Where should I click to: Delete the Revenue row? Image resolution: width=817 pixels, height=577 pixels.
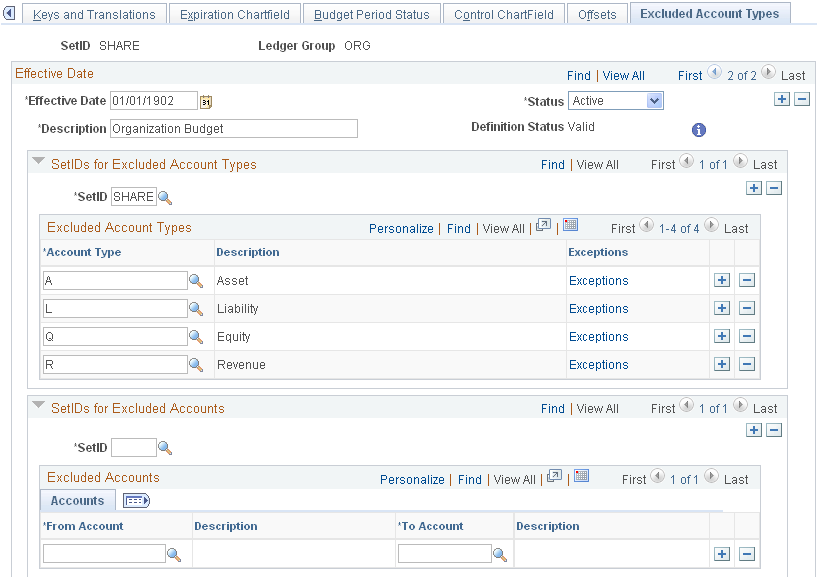click(x=747, y=364)
